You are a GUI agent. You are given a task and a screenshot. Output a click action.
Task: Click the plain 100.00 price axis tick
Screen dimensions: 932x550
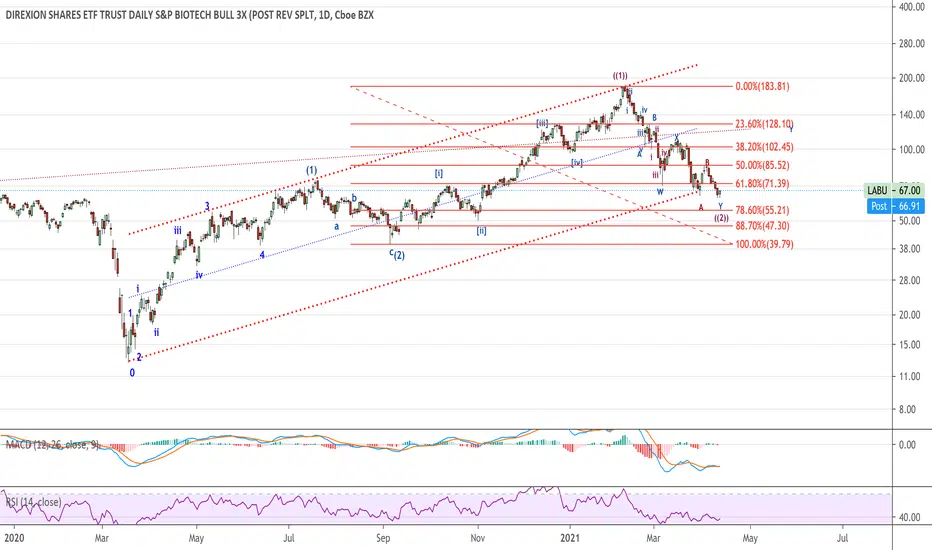pyautogui.click(x=911, y=150)
